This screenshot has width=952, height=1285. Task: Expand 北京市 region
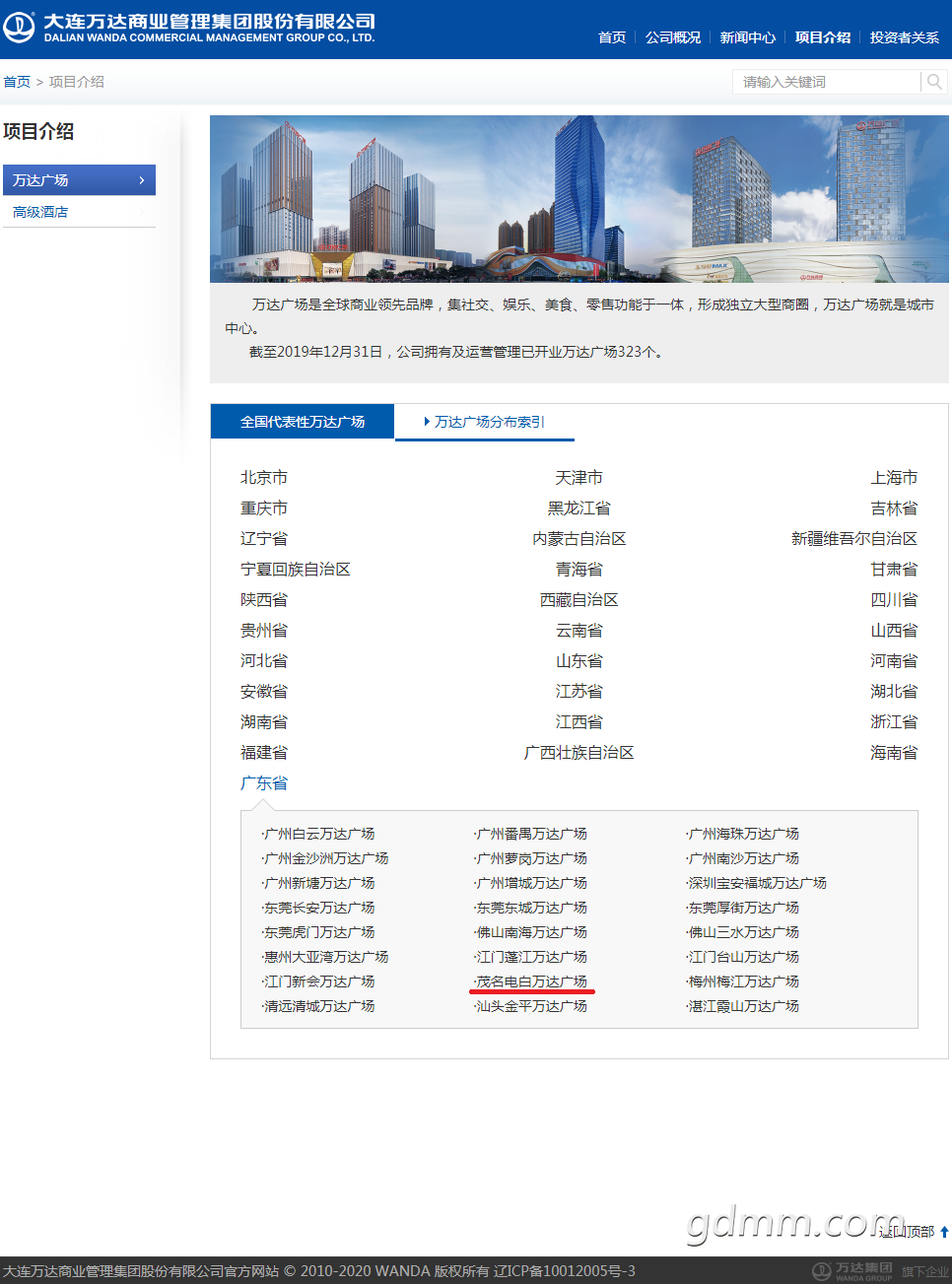[x=264, y=478]
